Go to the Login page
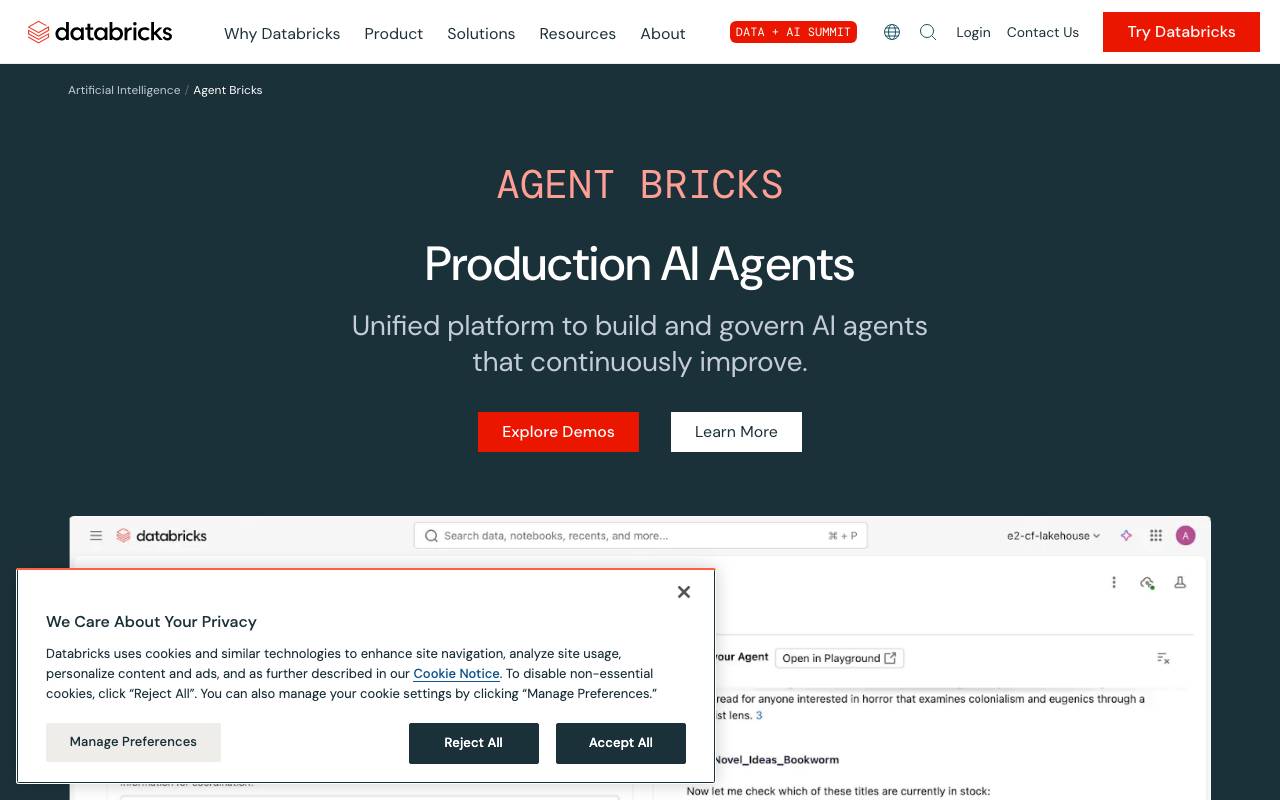Image resolution: width=1280 pixels, height=800 pixels. point(973,32)
